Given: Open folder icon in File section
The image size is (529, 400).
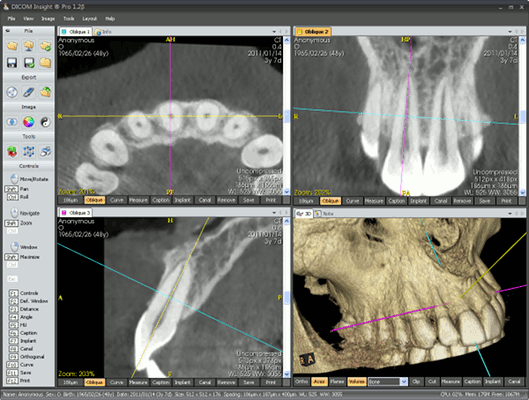Looking at the screenshot, I should click(12, 46).
